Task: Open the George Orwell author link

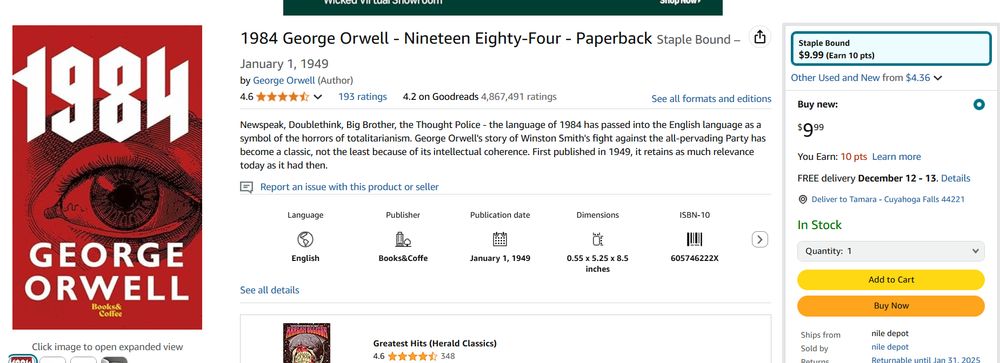Action: point(284,80)
